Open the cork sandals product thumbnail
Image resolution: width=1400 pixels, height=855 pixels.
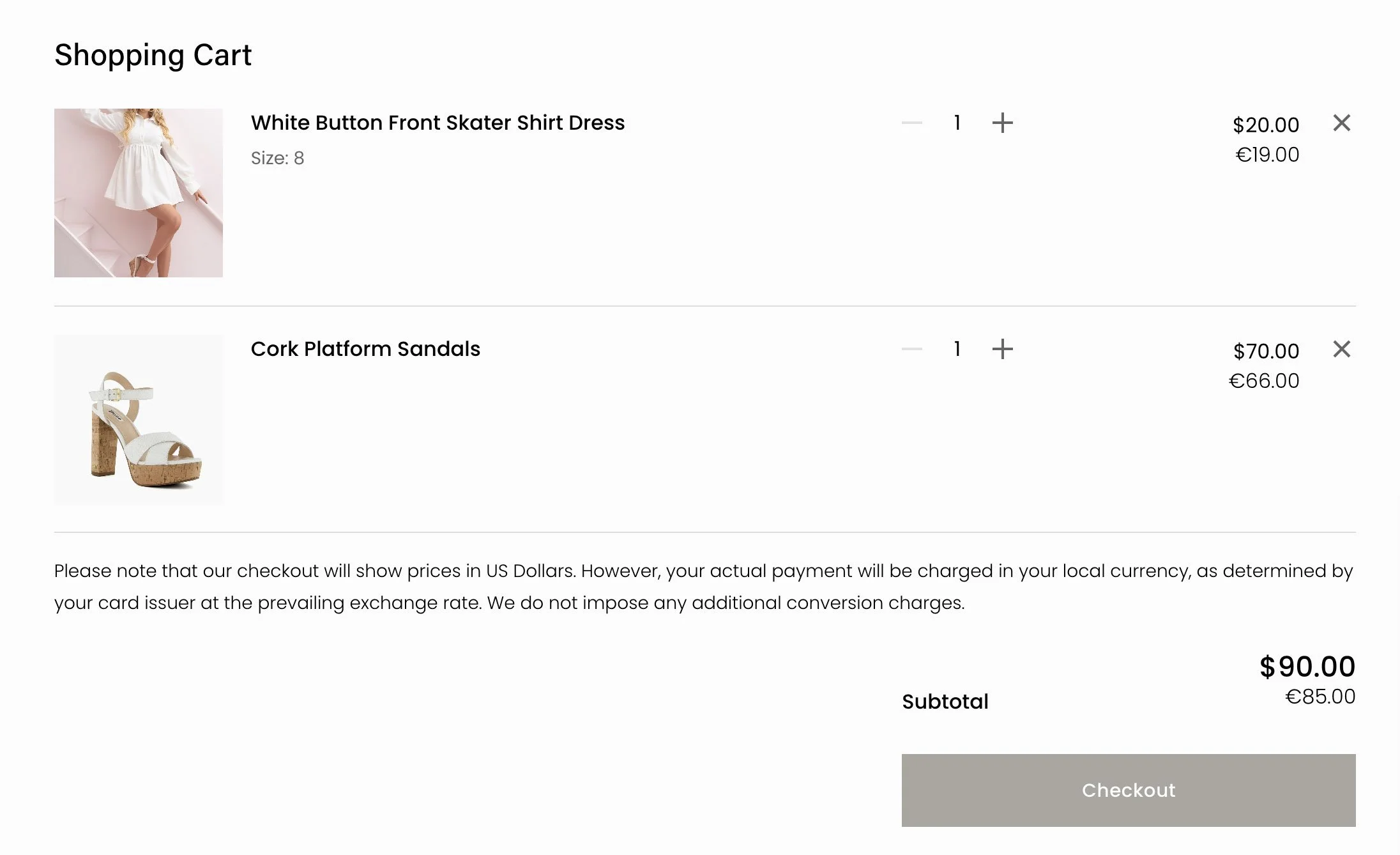pyautogui.click(x=139, y=420)
